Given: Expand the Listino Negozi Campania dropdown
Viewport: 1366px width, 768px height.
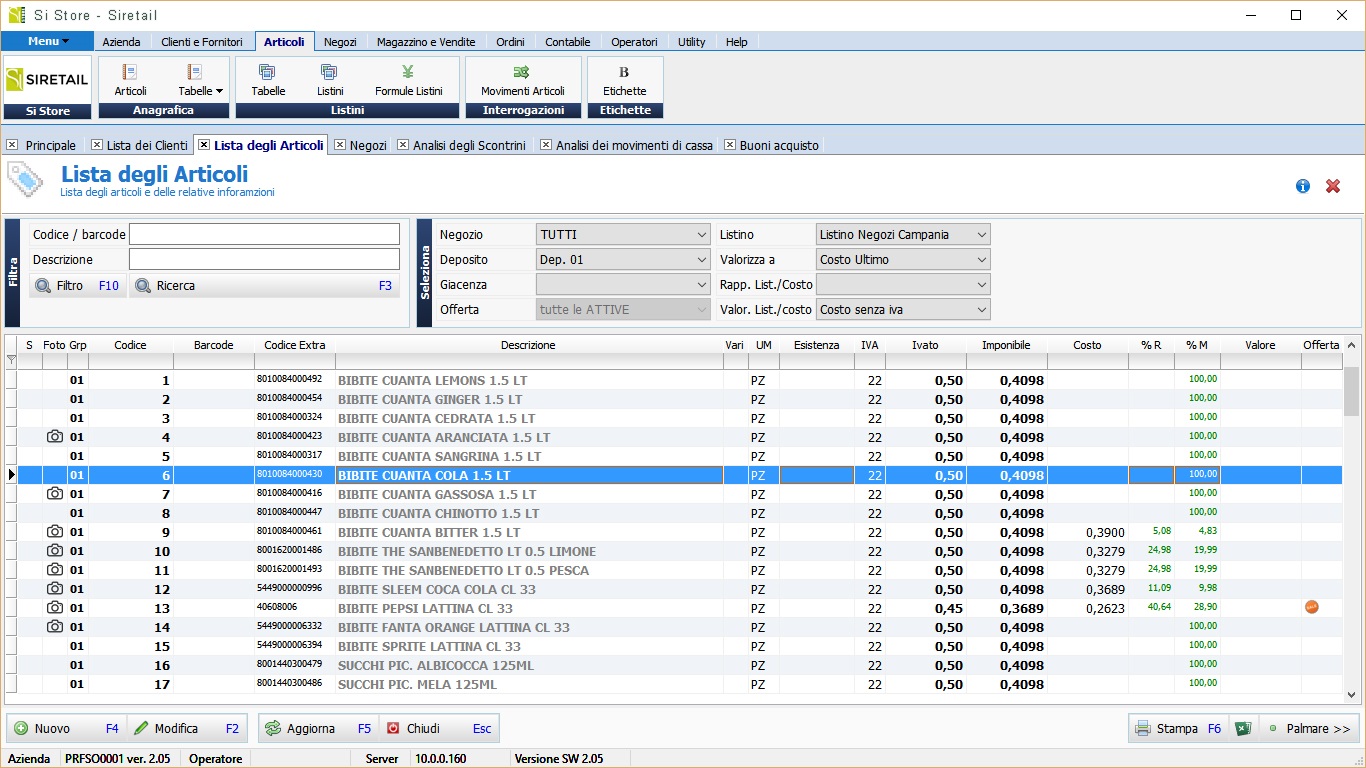Looking at the screenshot, I should (982, 235).
